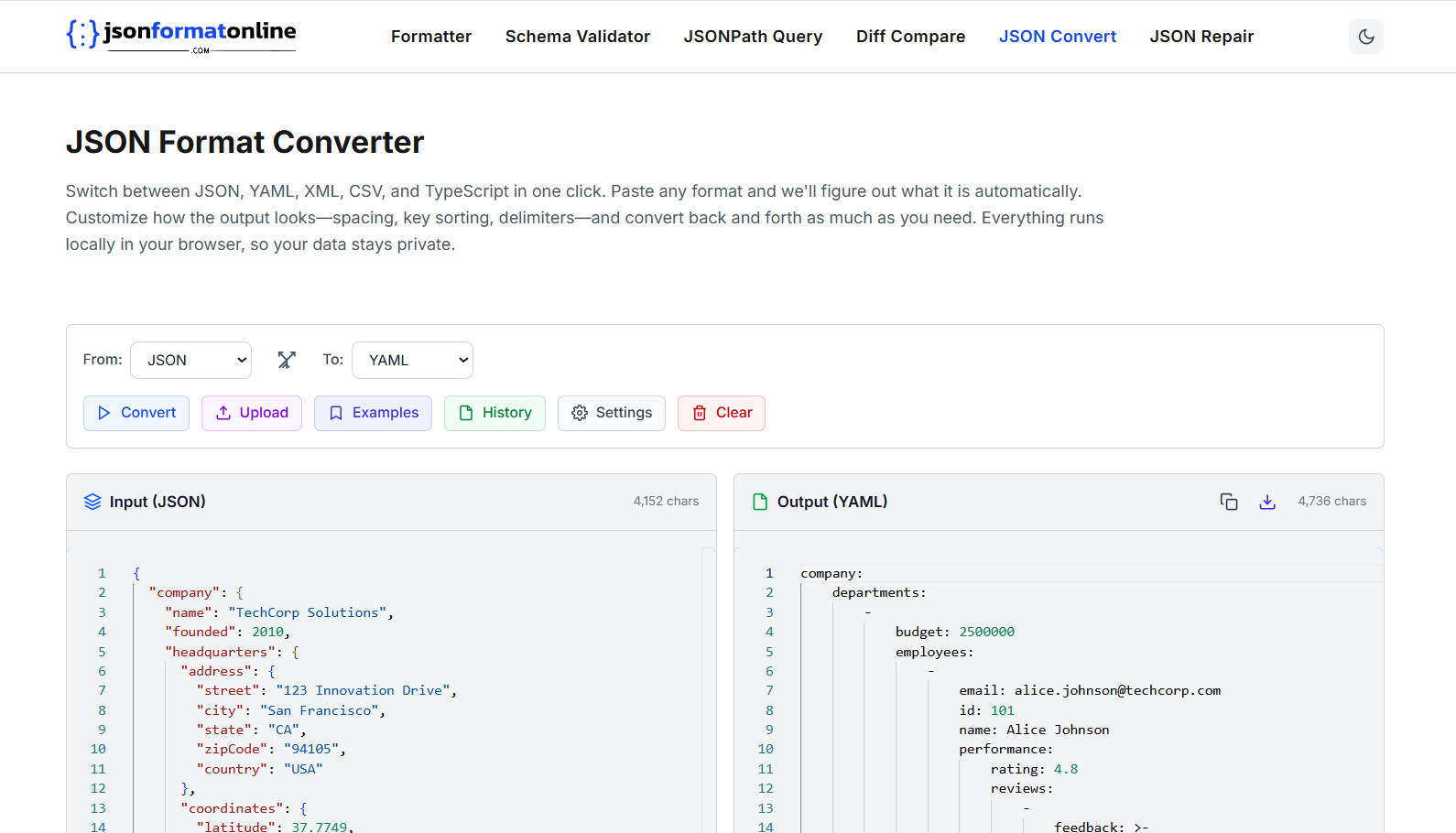Click the "departments:" line in output
The image size is (1456, 833).
coord(879,592)
